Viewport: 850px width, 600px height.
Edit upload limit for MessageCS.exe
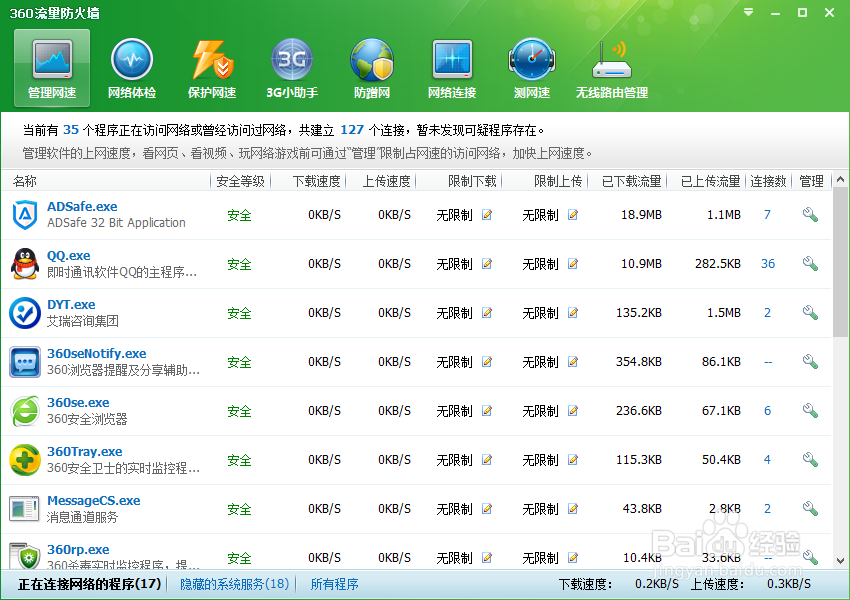(x=572, y=508)
